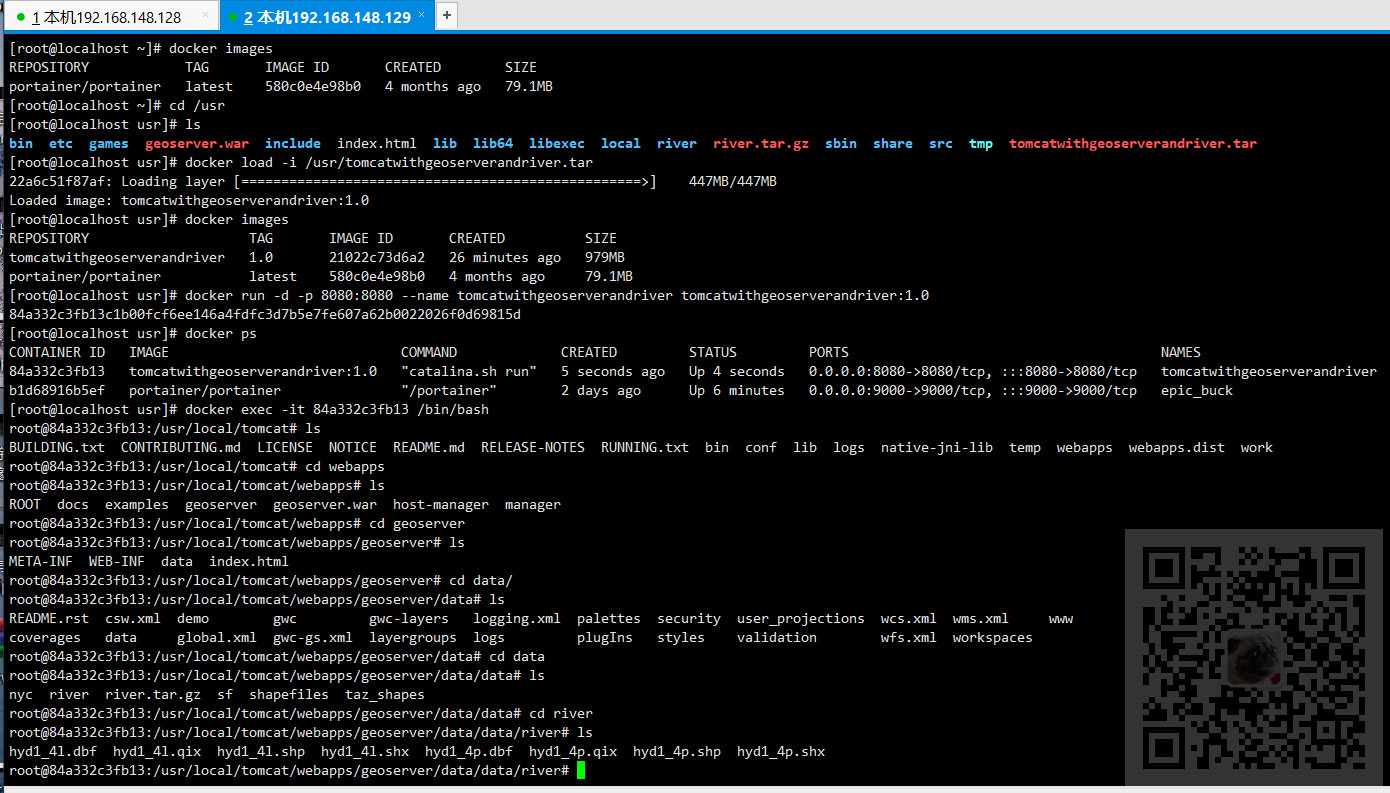The height and width of the screenshot is (793, 1390).
Task: Click the 'lib64' directory name
Action: point(493,143)
